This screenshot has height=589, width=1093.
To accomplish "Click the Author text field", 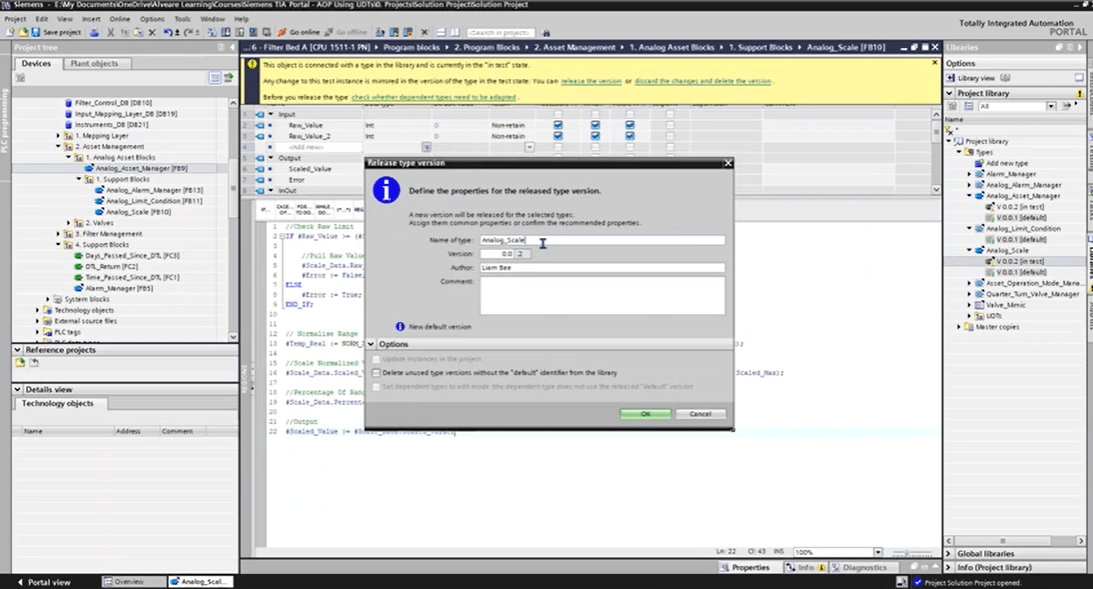I will click(x=601, y=268).
